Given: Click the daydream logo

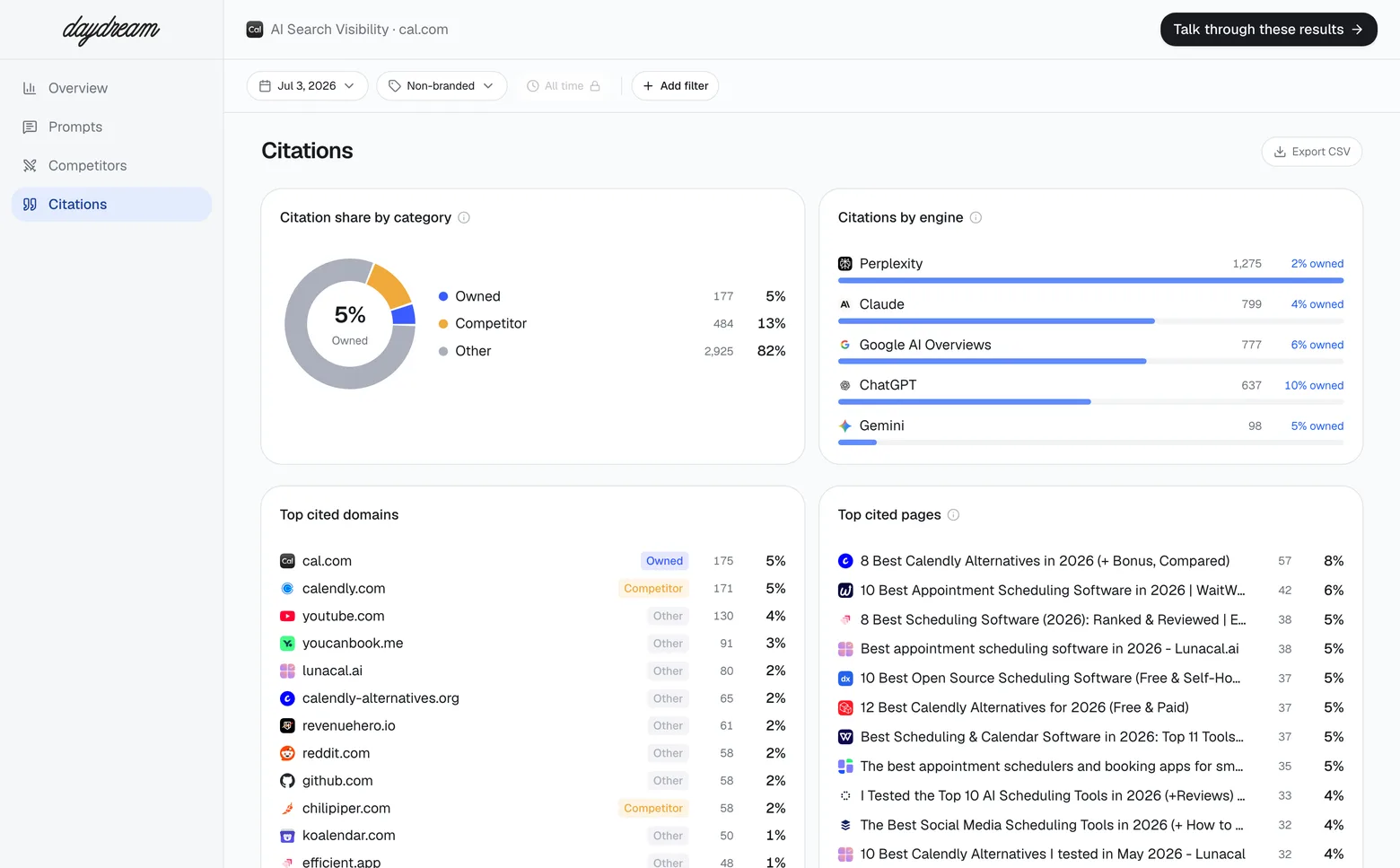Looking at the screenshot, I should point(111,30).
